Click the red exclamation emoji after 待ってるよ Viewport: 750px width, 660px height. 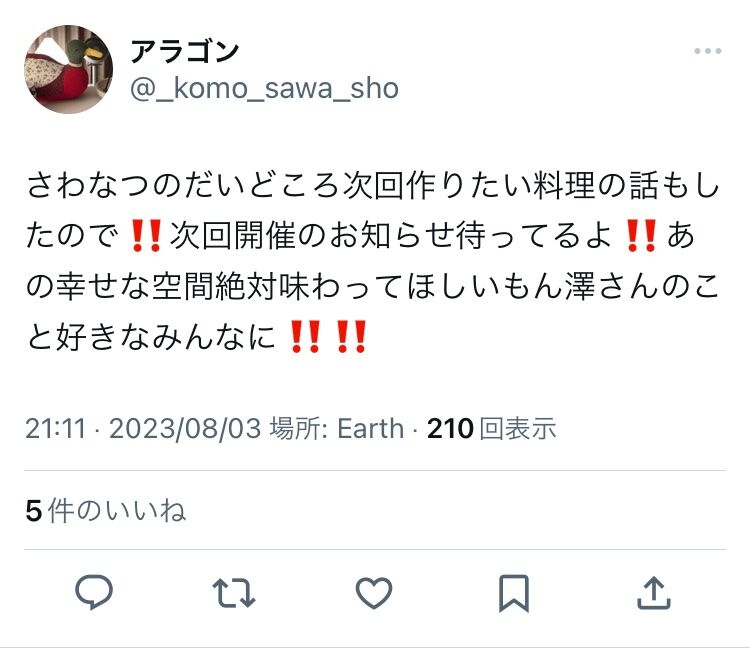pos(641,236)
